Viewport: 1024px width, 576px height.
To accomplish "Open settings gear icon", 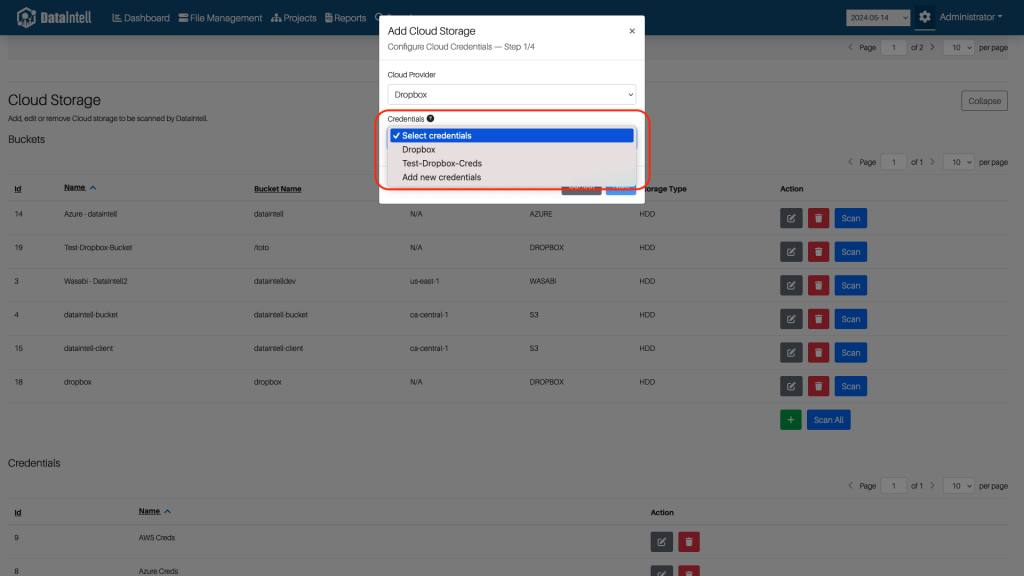I will coord(925,17).
